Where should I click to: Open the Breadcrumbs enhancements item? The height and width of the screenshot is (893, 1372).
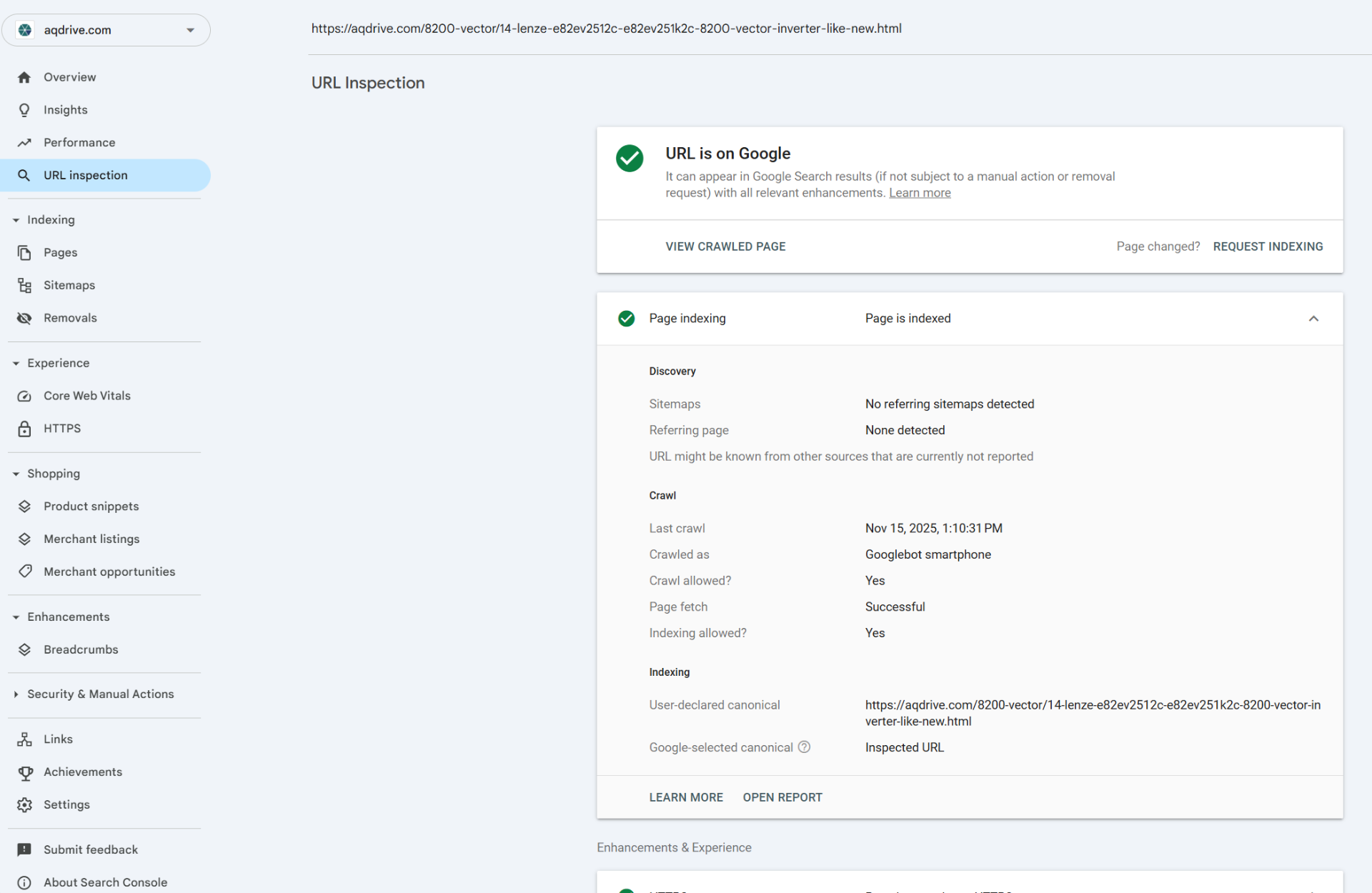click(x=81, y=650)
